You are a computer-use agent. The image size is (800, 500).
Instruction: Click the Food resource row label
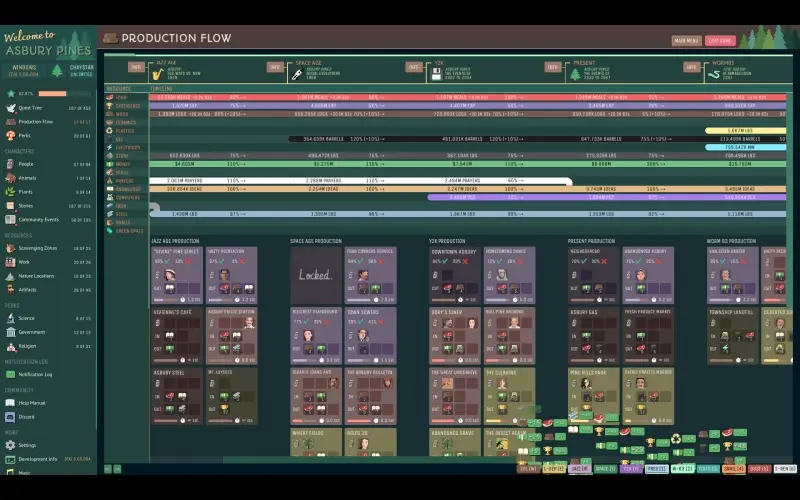[121, 97]
